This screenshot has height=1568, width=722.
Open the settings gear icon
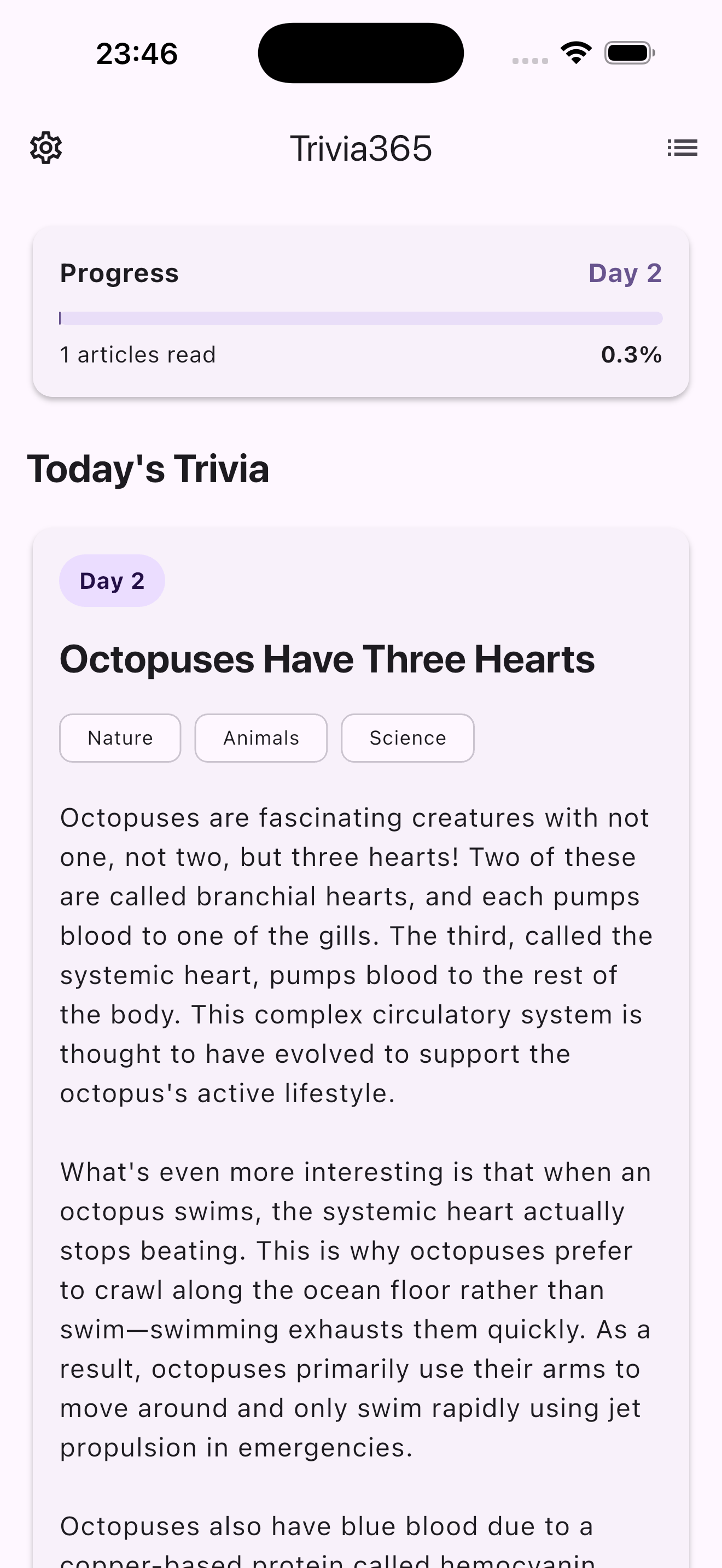(x=45, y=147)
